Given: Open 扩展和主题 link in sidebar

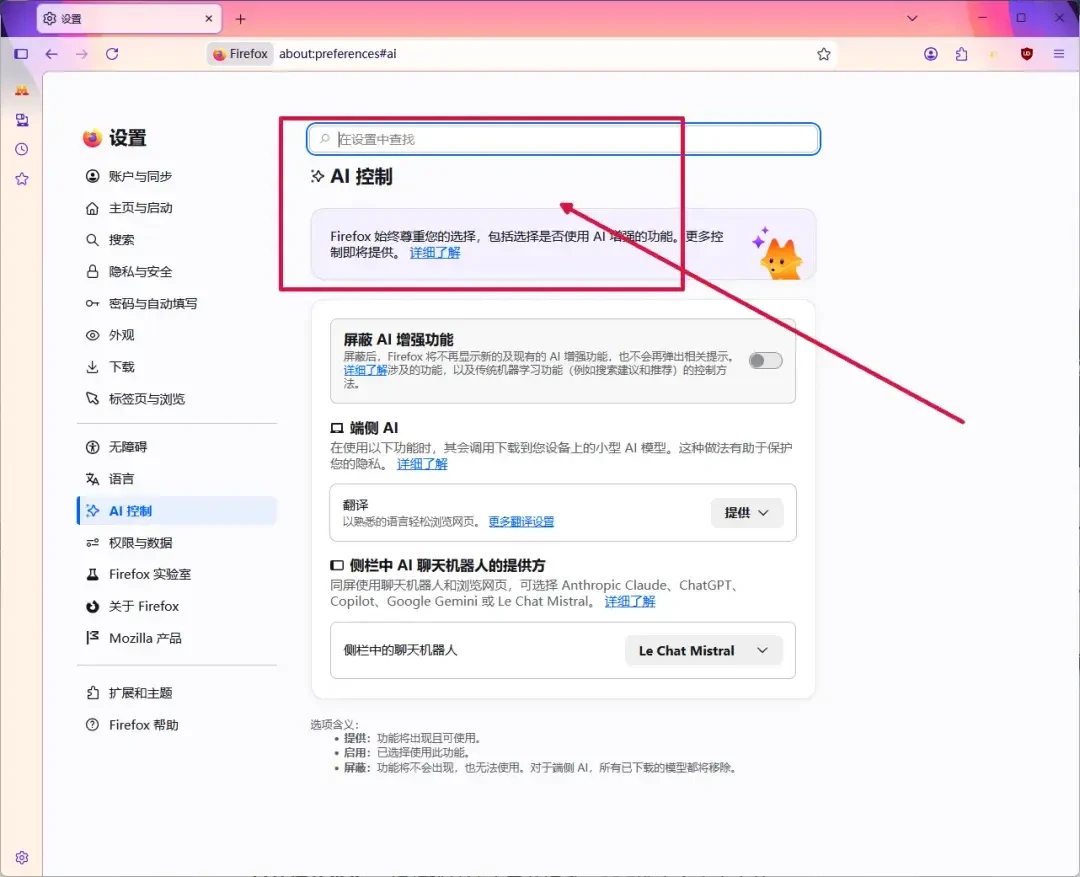Looking at the screenshot, I should [177, 693].
